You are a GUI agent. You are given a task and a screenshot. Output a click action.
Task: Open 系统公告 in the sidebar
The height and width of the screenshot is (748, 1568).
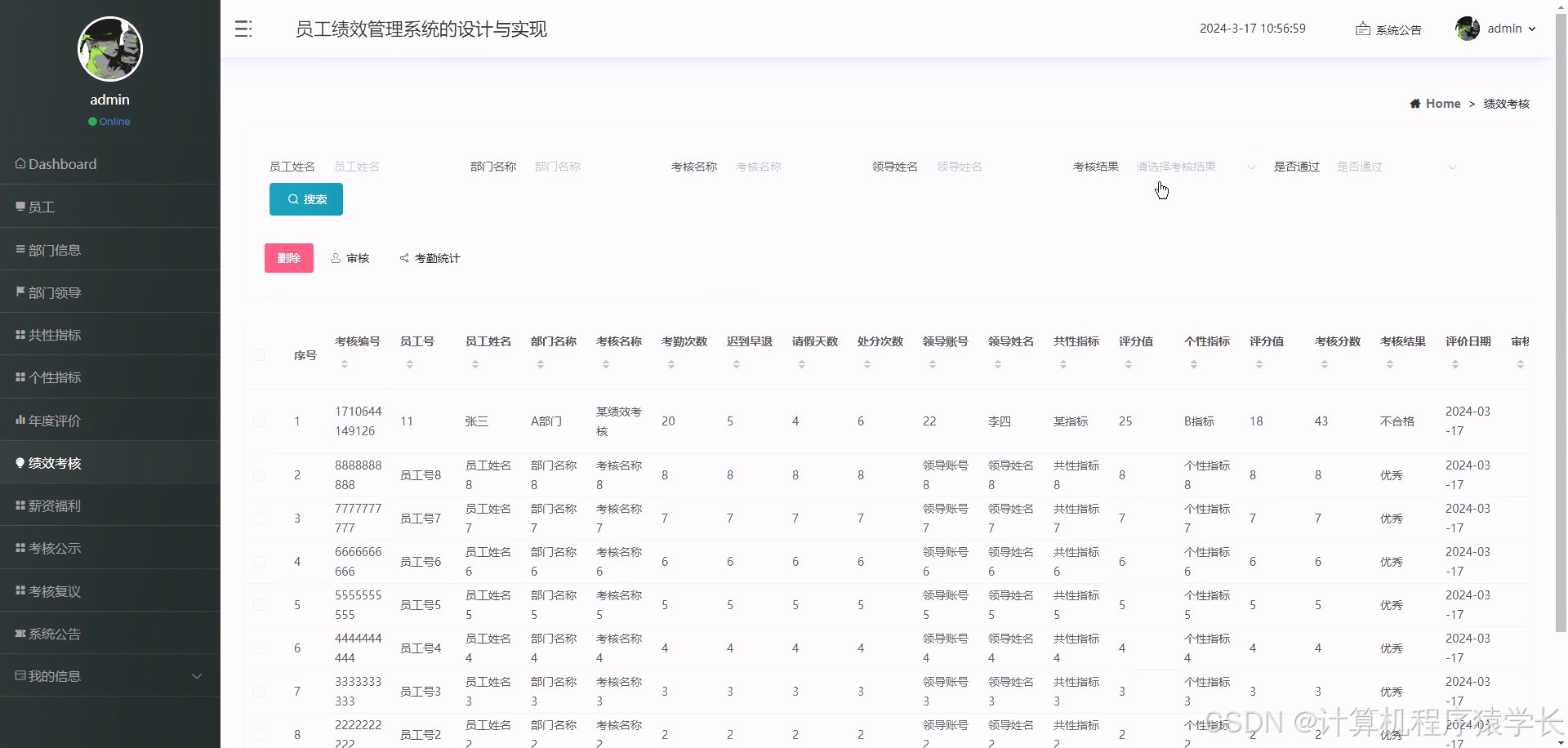coord(110,633)
